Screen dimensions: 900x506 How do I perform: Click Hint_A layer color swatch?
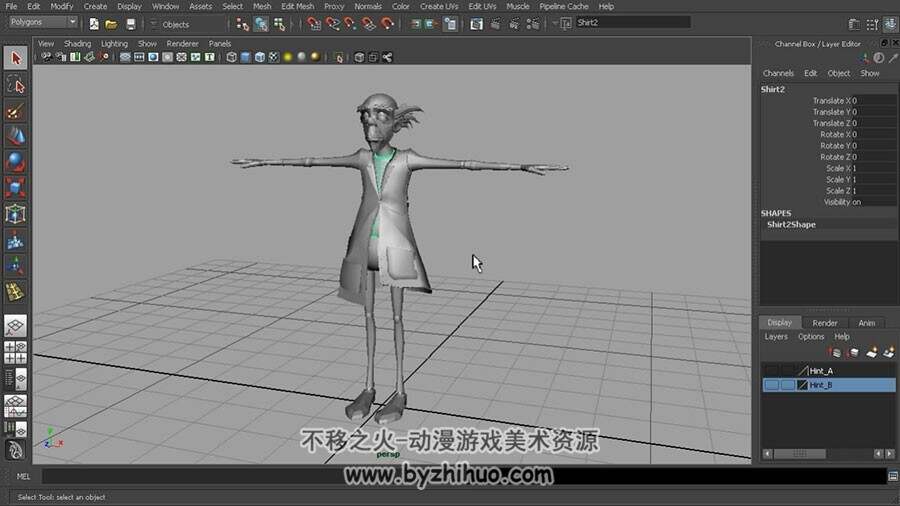coord(802,371)
